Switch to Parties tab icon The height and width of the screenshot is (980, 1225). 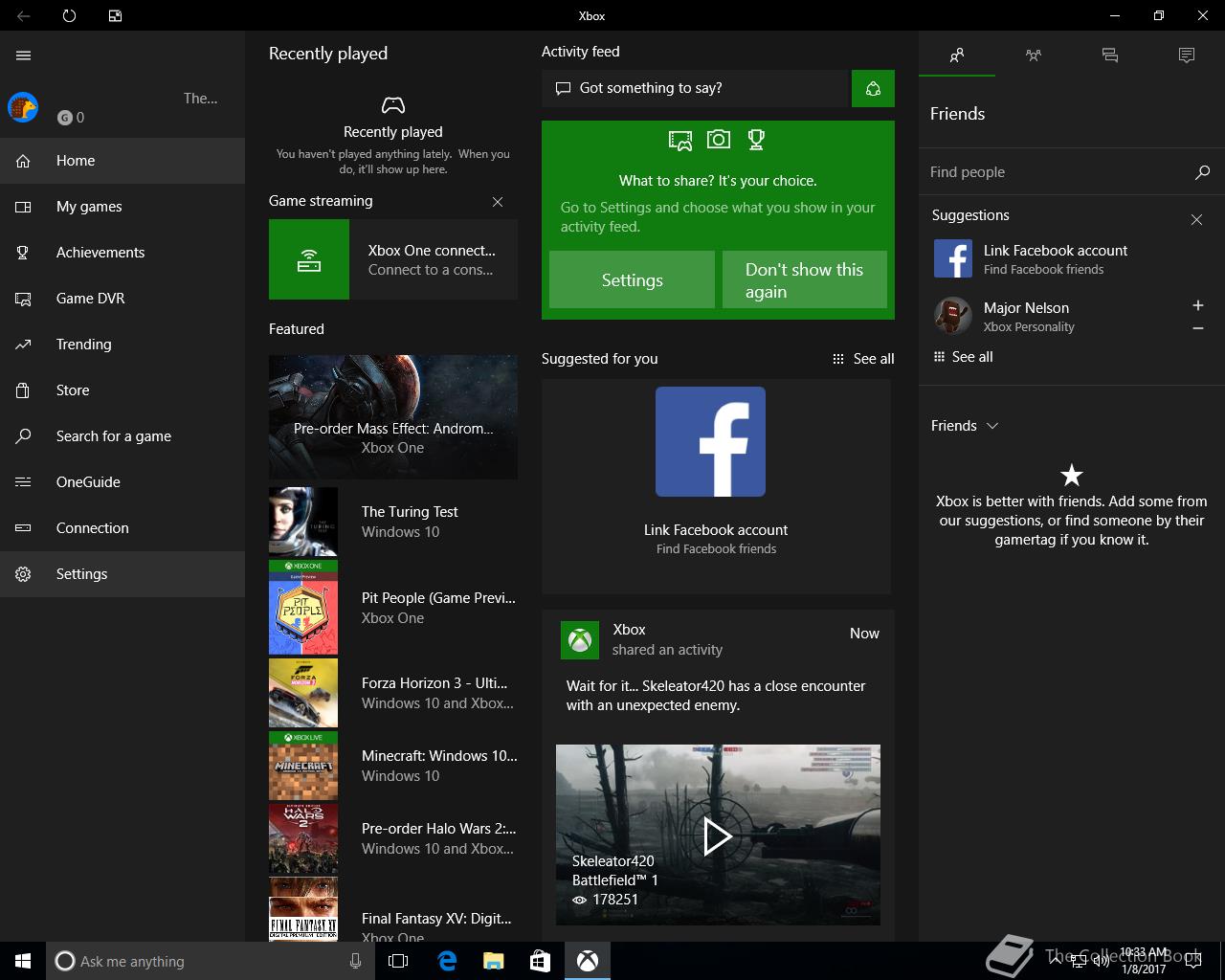pyautogui.click(x=1034, y=56)
